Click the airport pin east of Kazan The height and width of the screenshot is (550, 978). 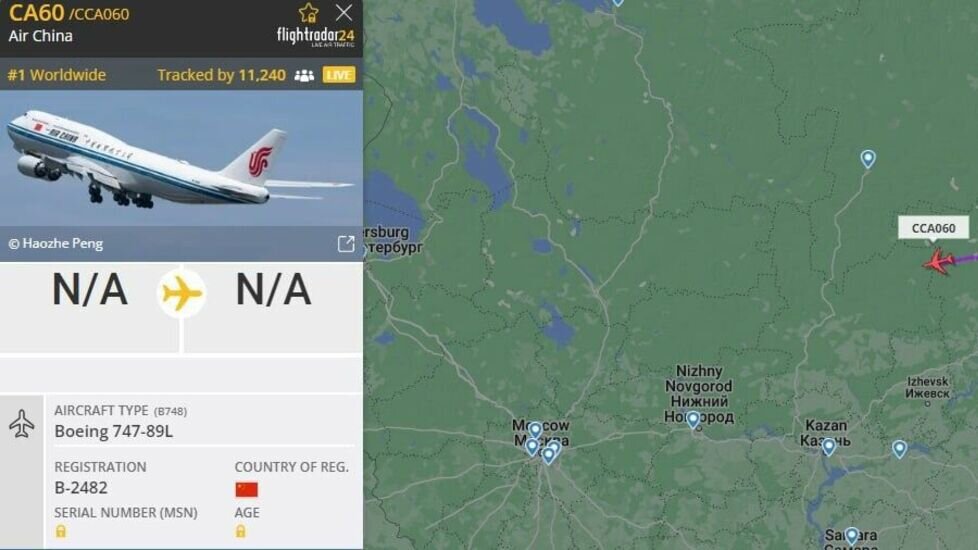pyautogui.click(x=899, y=449)
